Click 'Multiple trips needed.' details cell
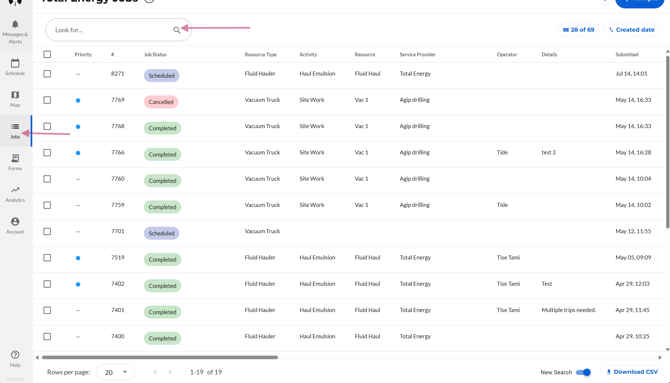This screenshot has width=670, height=383. [x=569, y=310]
